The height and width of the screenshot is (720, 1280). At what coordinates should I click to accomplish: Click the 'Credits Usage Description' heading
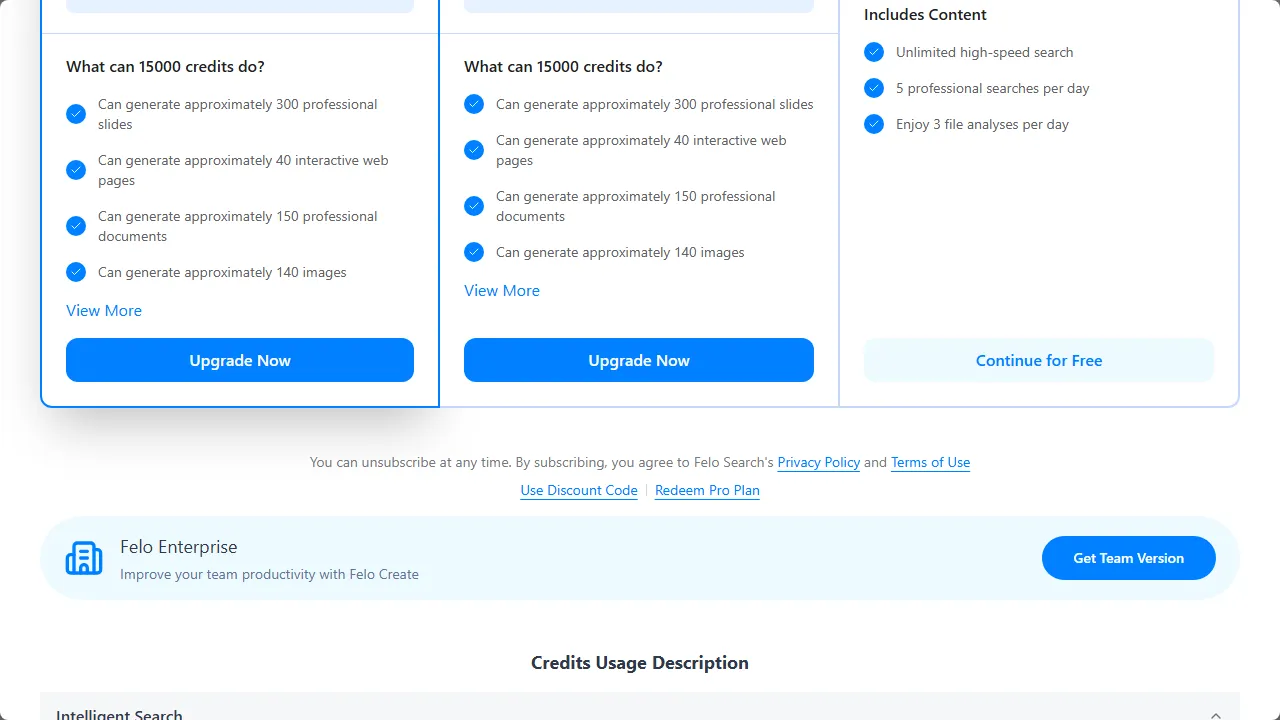click(x=640, y=662)
